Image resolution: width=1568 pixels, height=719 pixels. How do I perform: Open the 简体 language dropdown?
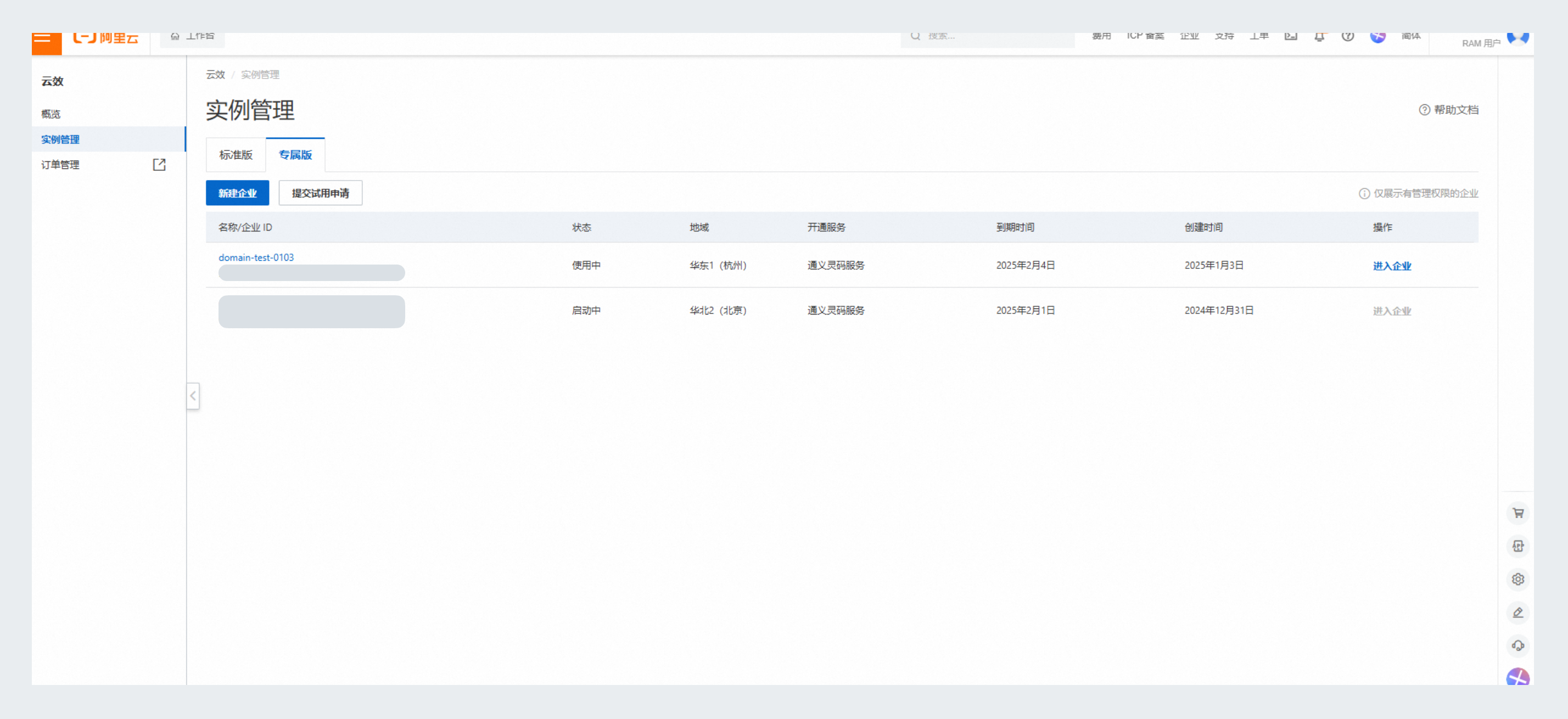(1410, 36)
